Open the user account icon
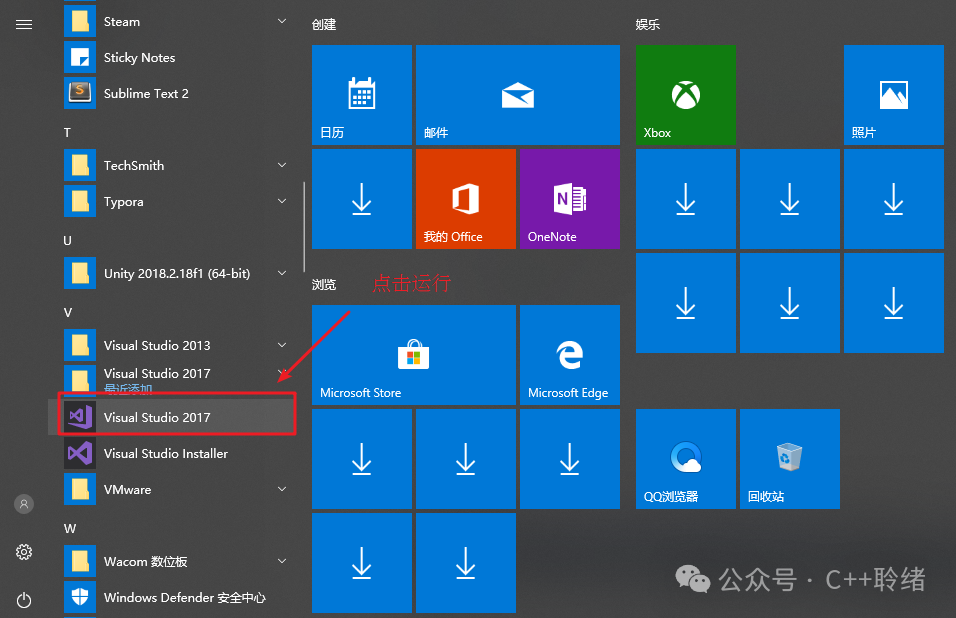 point(24,504)
